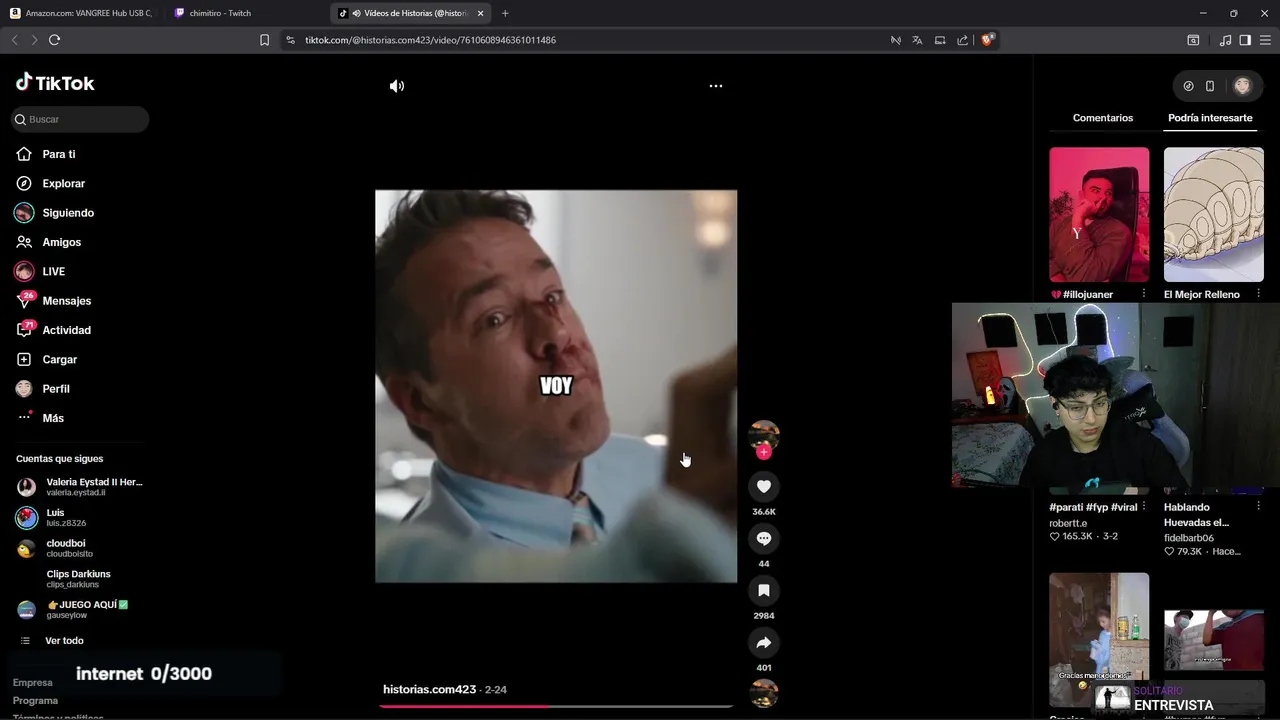Open a new browser tab
1280x720 pixels.
tap(505, 13)
